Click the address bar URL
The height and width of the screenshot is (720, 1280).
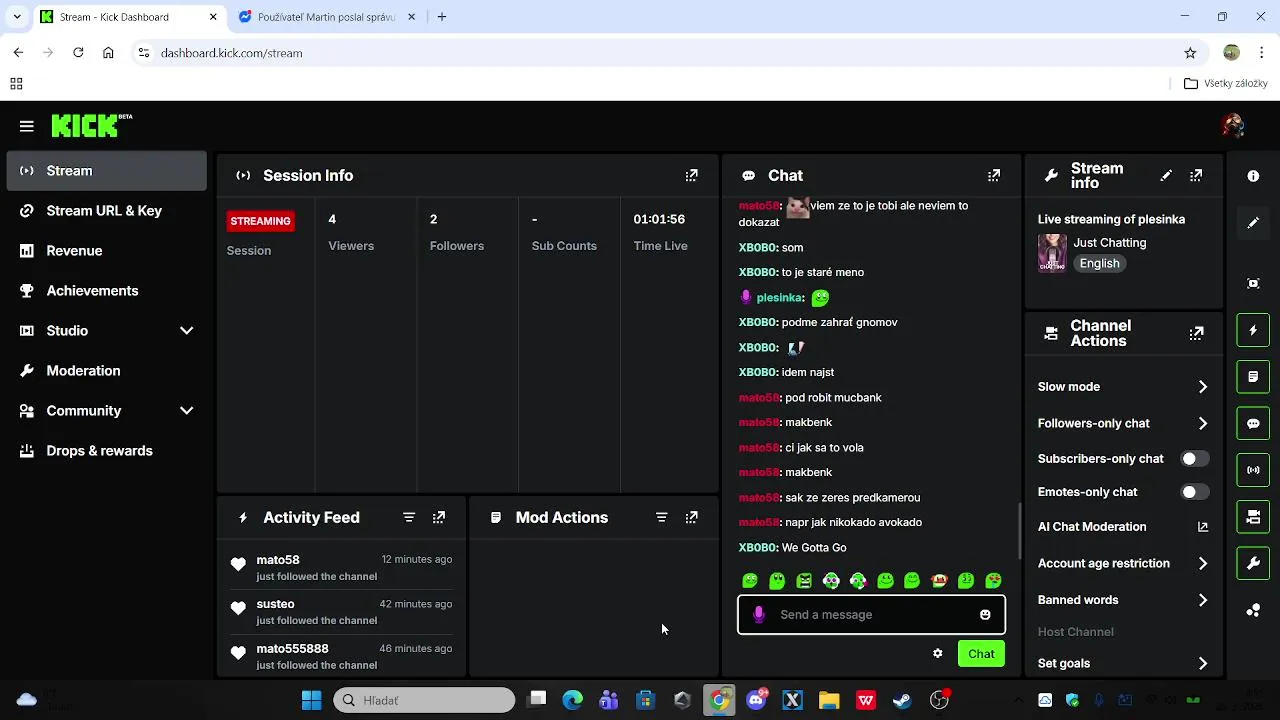231,53
